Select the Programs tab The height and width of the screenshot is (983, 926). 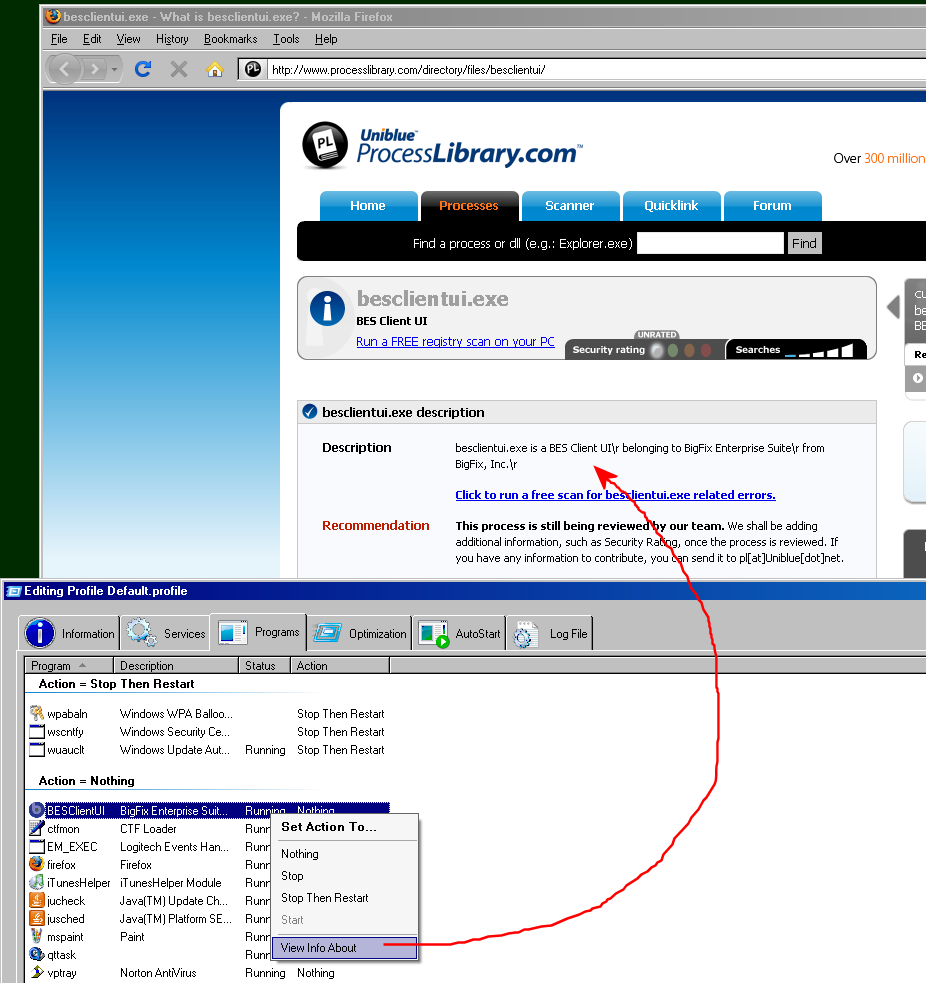(258, 632)
